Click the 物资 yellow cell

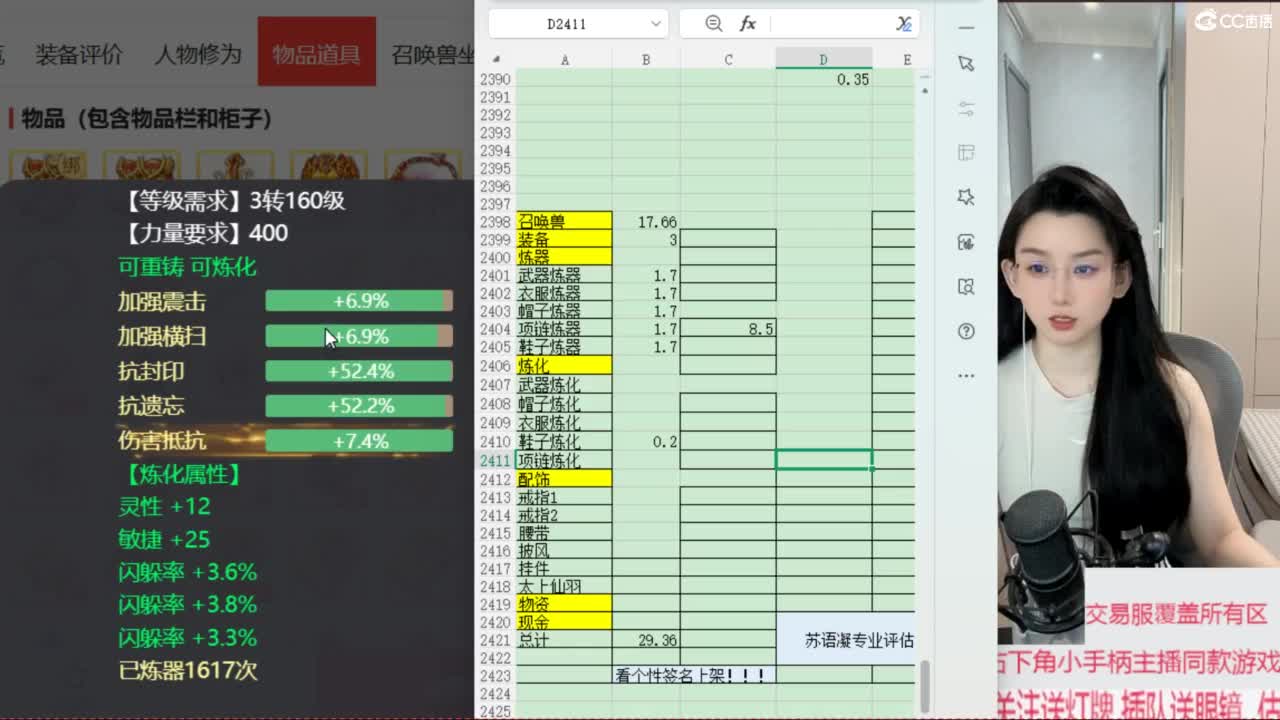pyautogui.click(x=564, y=604)
